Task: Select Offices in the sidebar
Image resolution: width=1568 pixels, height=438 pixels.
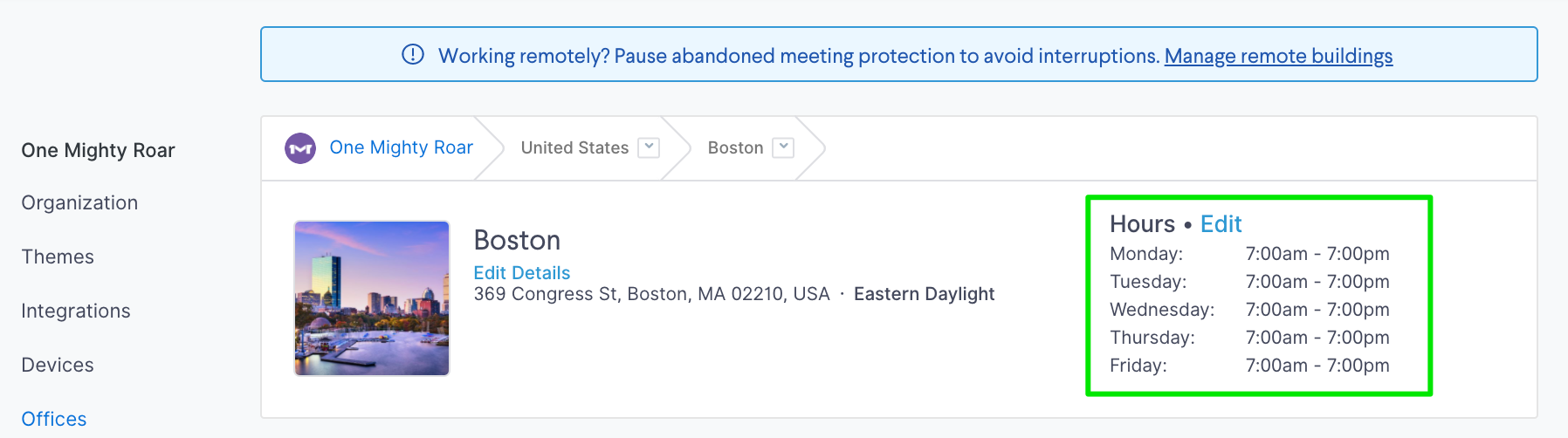Action: point(54,419)
